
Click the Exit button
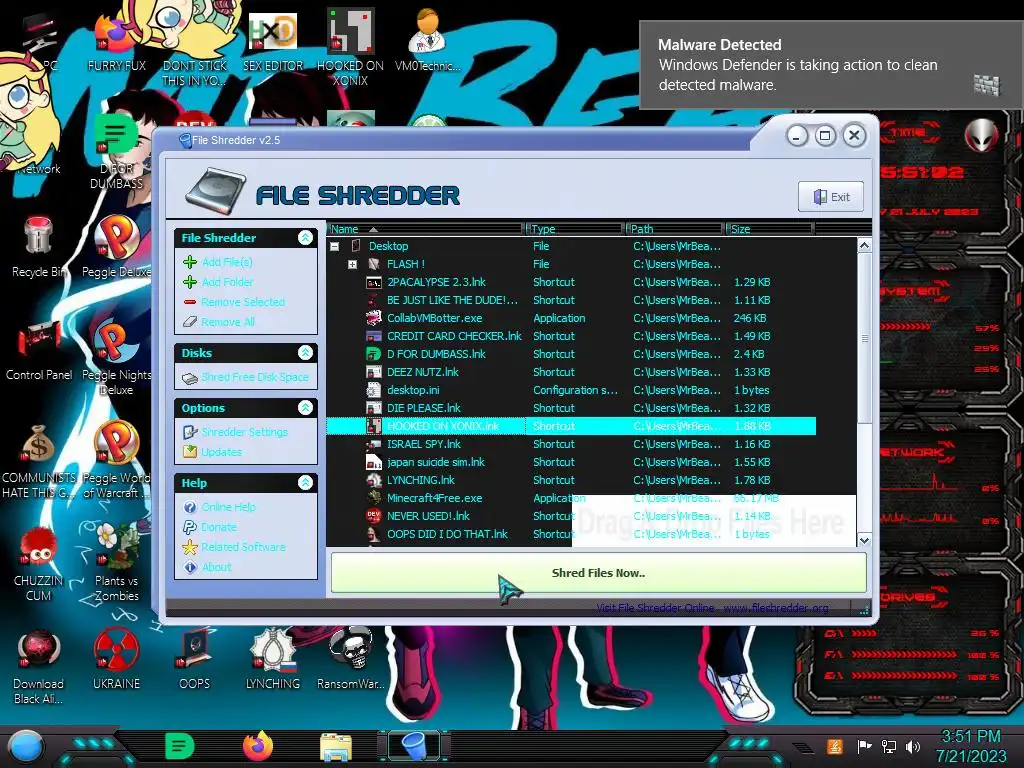[831, 197]
